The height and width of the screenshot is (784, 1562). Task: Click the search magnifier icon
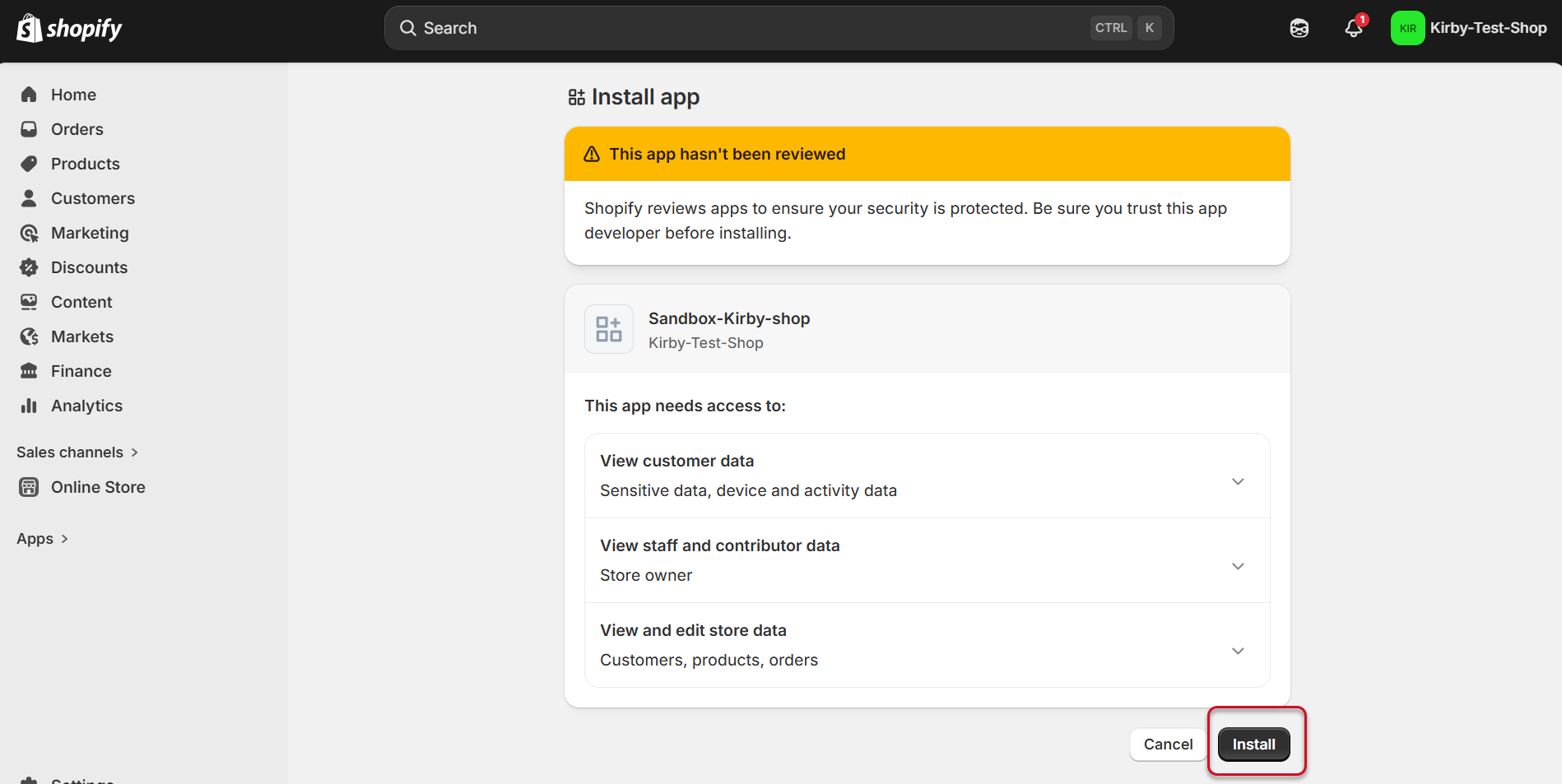point(407,28)
